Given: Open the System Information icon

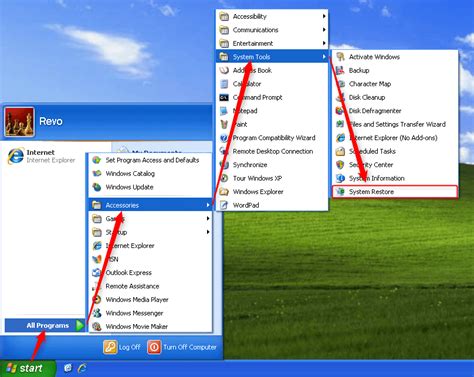Looking at the screenshot, I should [340, 178].
